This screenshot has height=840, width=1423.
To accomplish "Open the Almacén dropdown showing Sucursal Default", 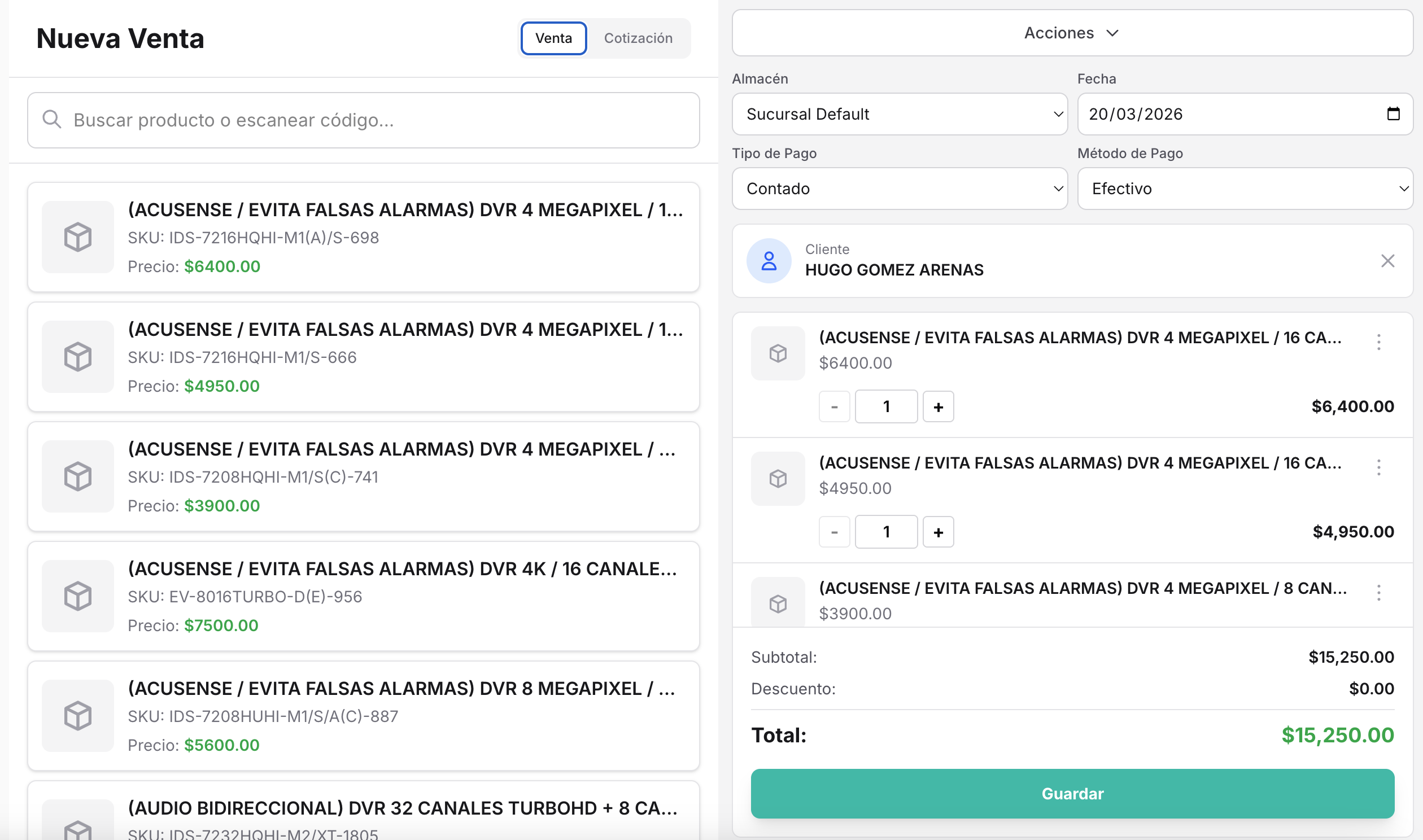I will pos(900,114).
